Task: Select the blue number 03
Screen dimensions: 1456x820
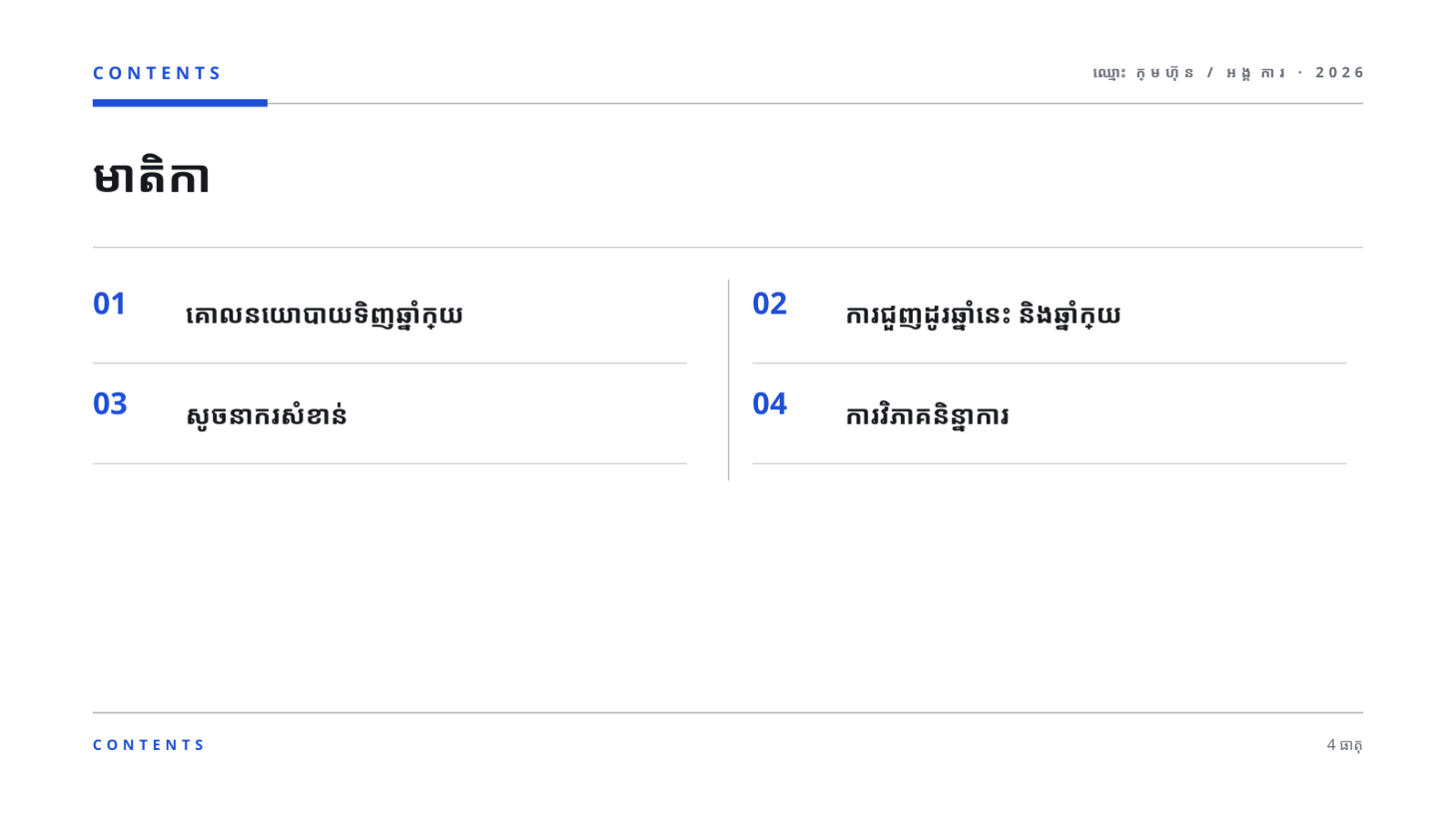Action: click(x=110, y=404)
